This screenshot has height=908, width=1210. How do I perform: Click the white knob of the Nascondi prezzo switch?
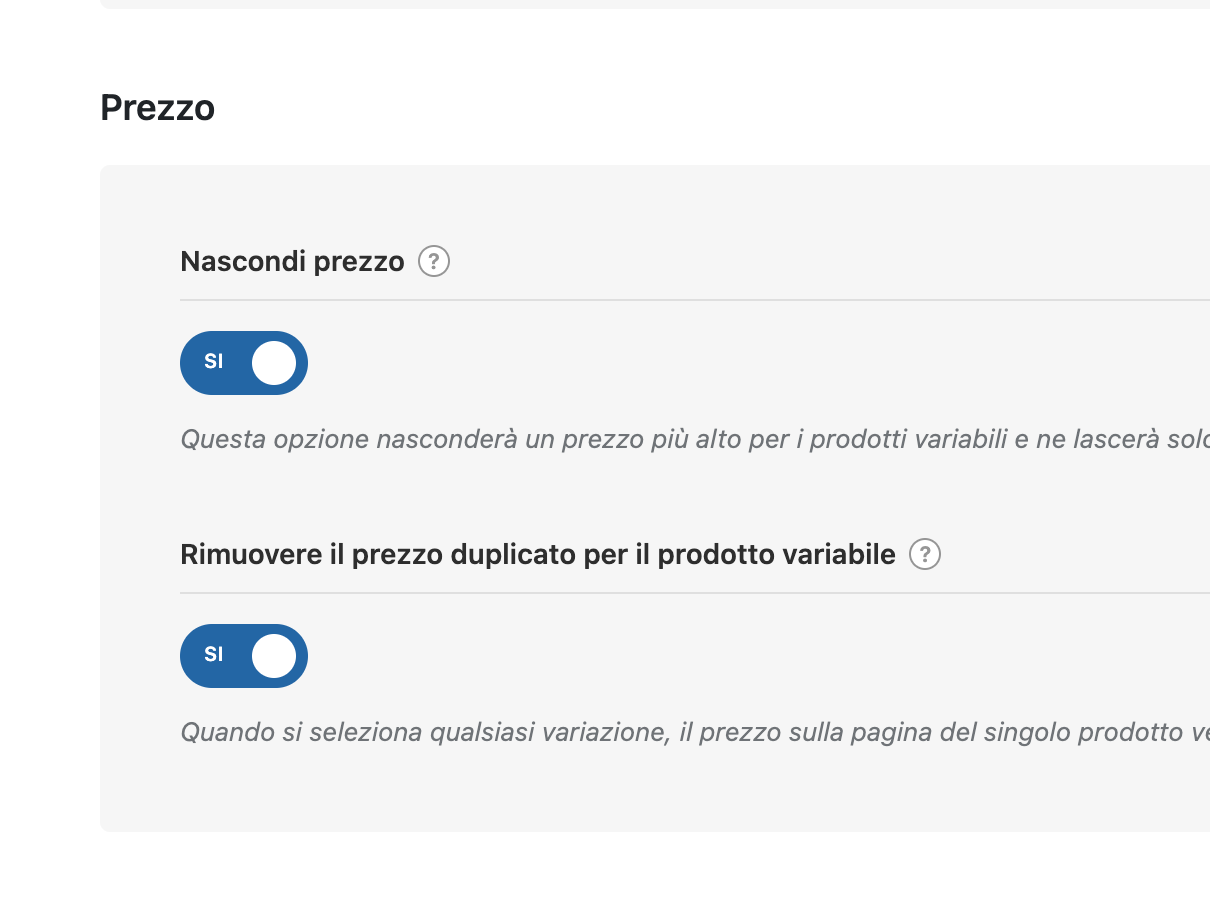(x=274, y=363)
